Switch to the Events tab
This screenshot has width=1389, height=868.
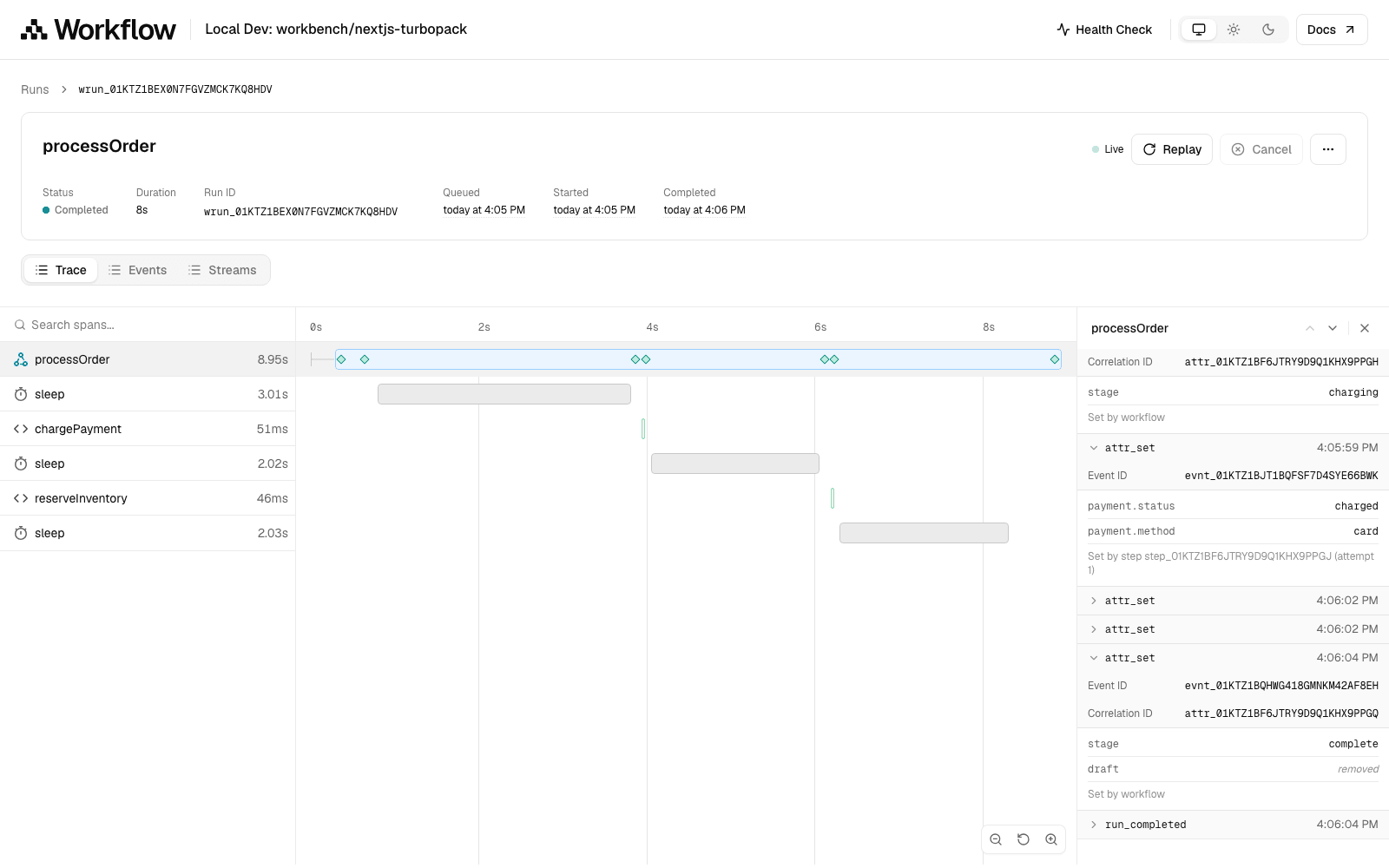coord(137,270)
